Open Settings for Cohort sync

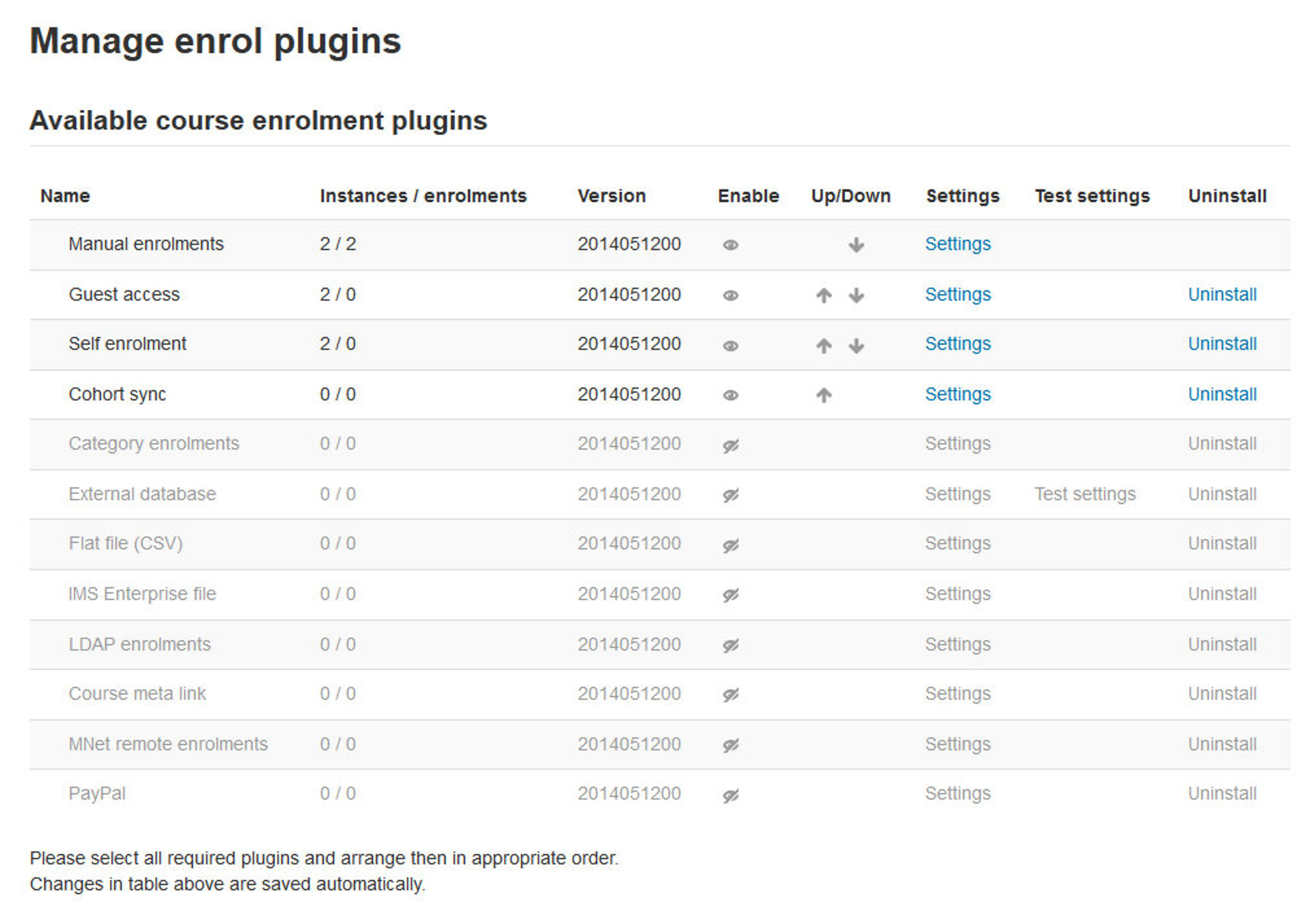coord(958,394)
